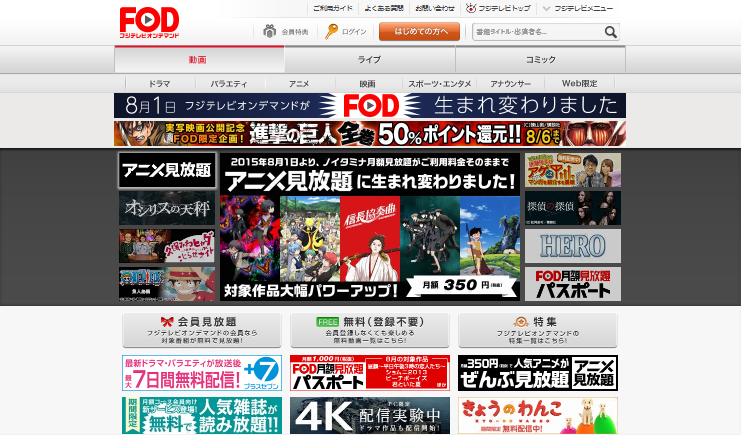The height and width of the screenshot is (435, 741).
Task: Open the Web限定 category
Action: (579, 84)
